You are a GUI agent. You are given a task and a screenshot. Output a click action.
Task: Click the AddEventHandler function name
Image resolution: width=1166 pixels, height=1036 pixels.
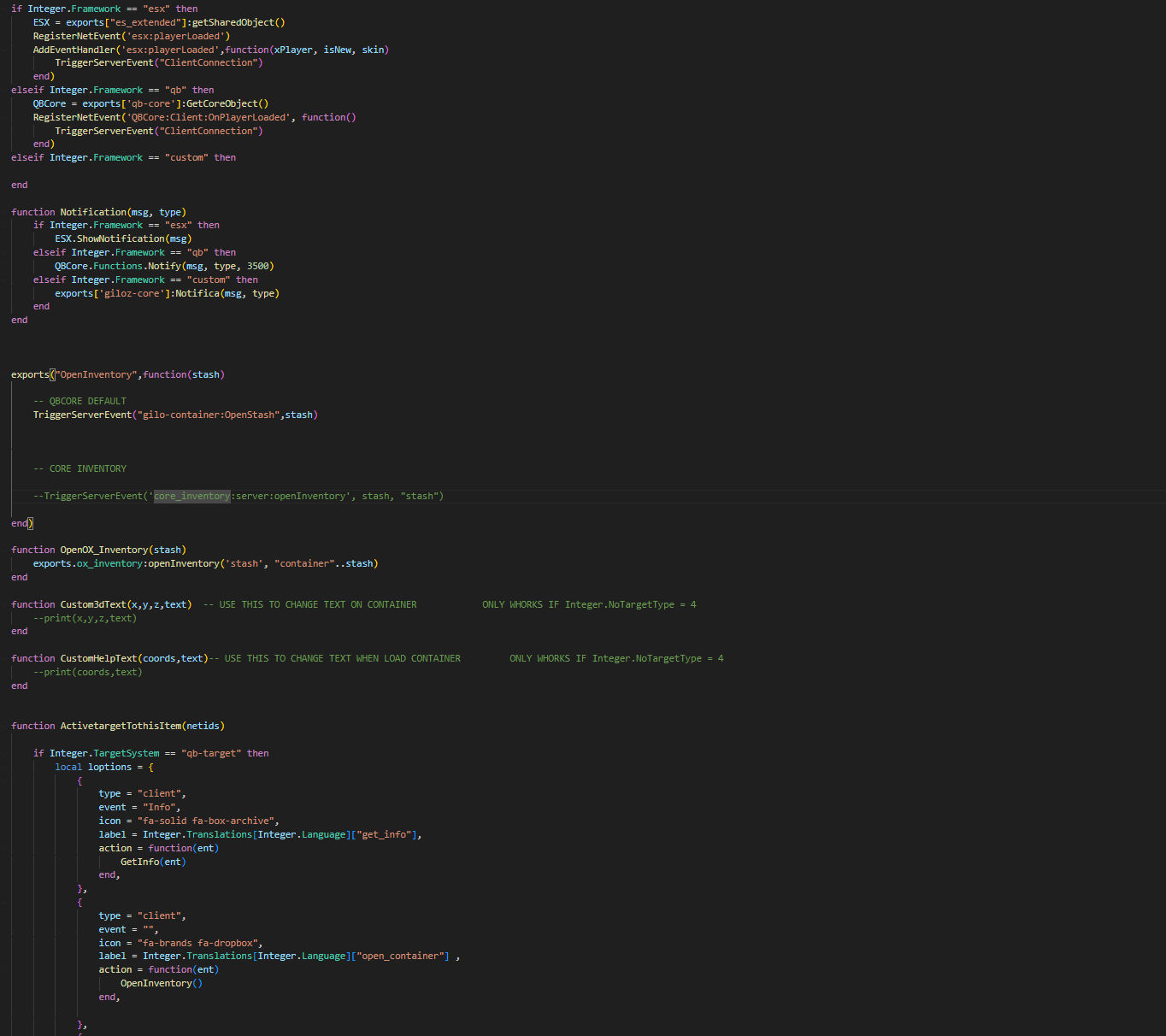pos(74,50)
